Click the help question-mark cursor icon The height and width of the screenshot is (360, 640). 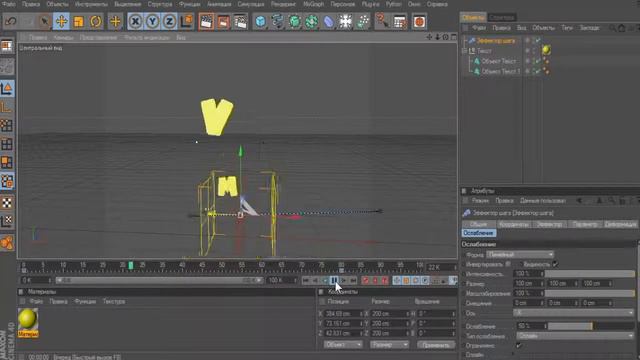tap(382, 21)
